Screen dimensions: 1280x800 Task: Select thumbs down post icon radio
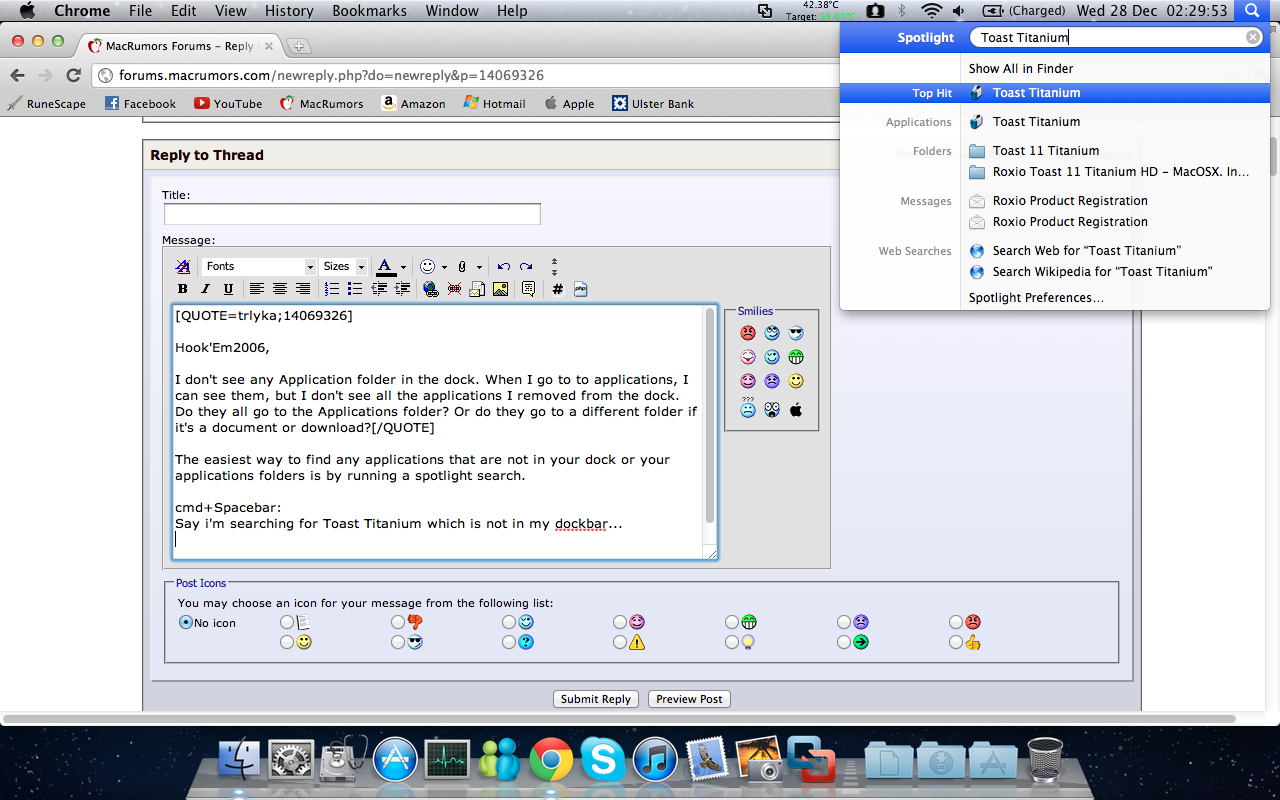(x=398, y=622)
